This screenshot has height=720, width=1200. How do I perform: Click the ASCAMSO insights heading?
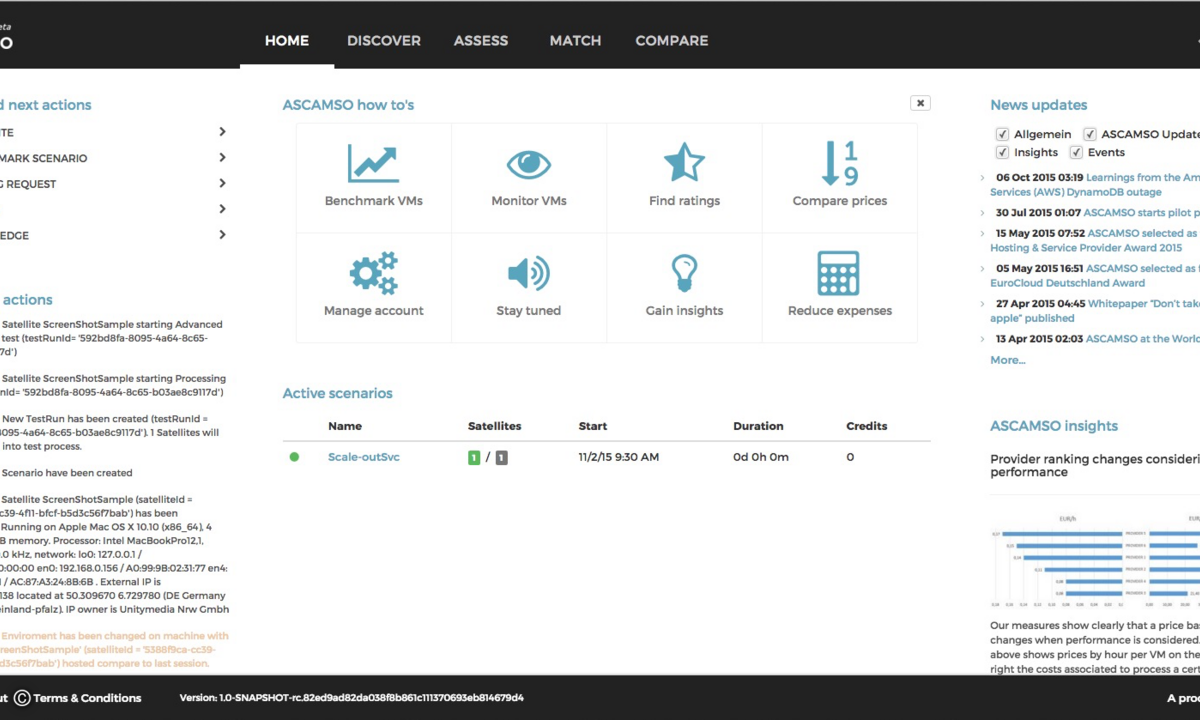(x=1054, y=426)
